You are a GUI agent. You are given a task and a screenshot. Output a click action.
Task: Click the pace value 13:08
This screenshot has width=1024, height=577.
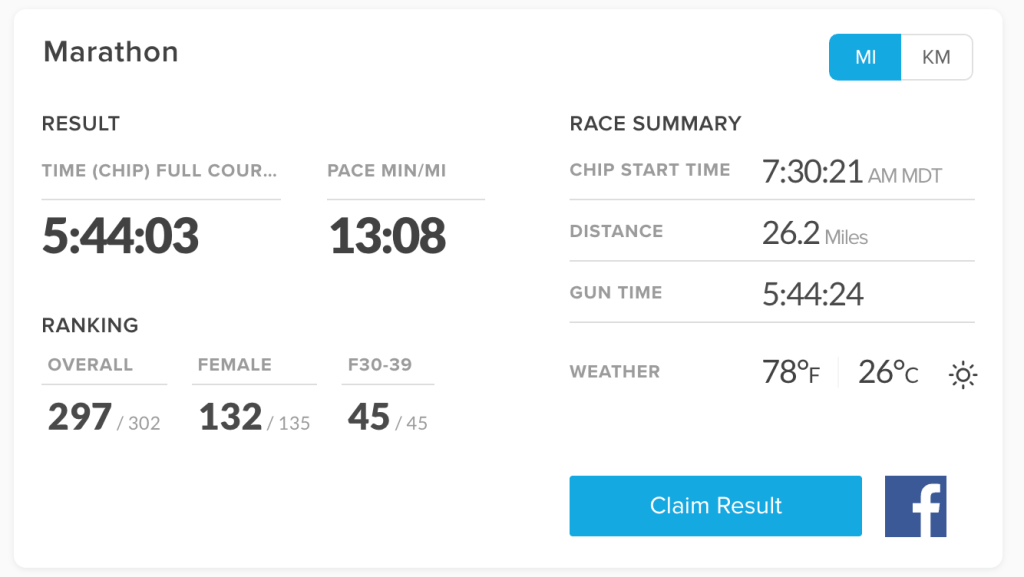[387, 236]
